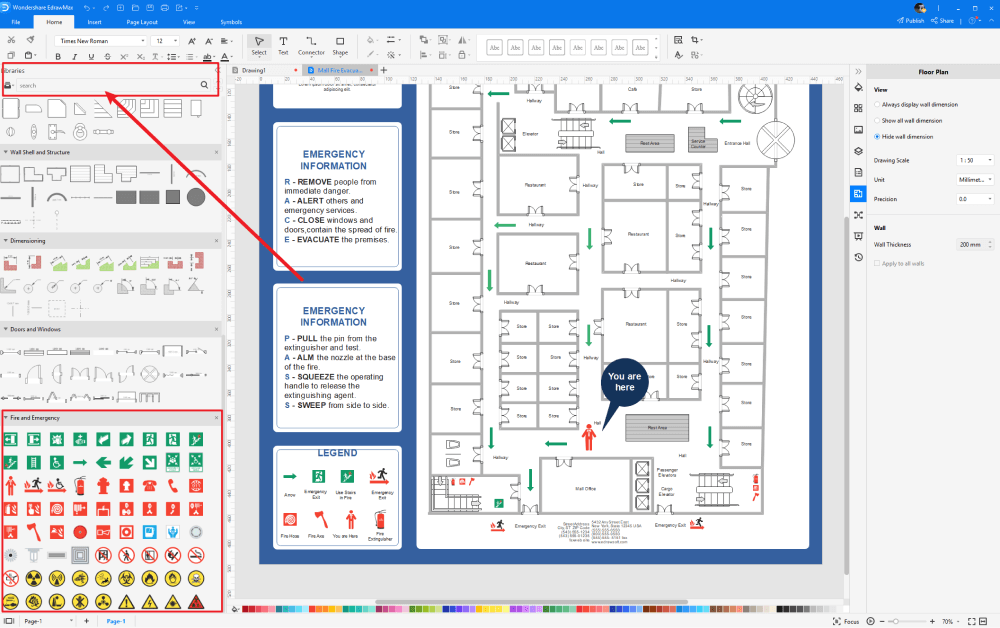1000x628 pixels.
Task: Apply italic formatting
Action: coord(75,57)
